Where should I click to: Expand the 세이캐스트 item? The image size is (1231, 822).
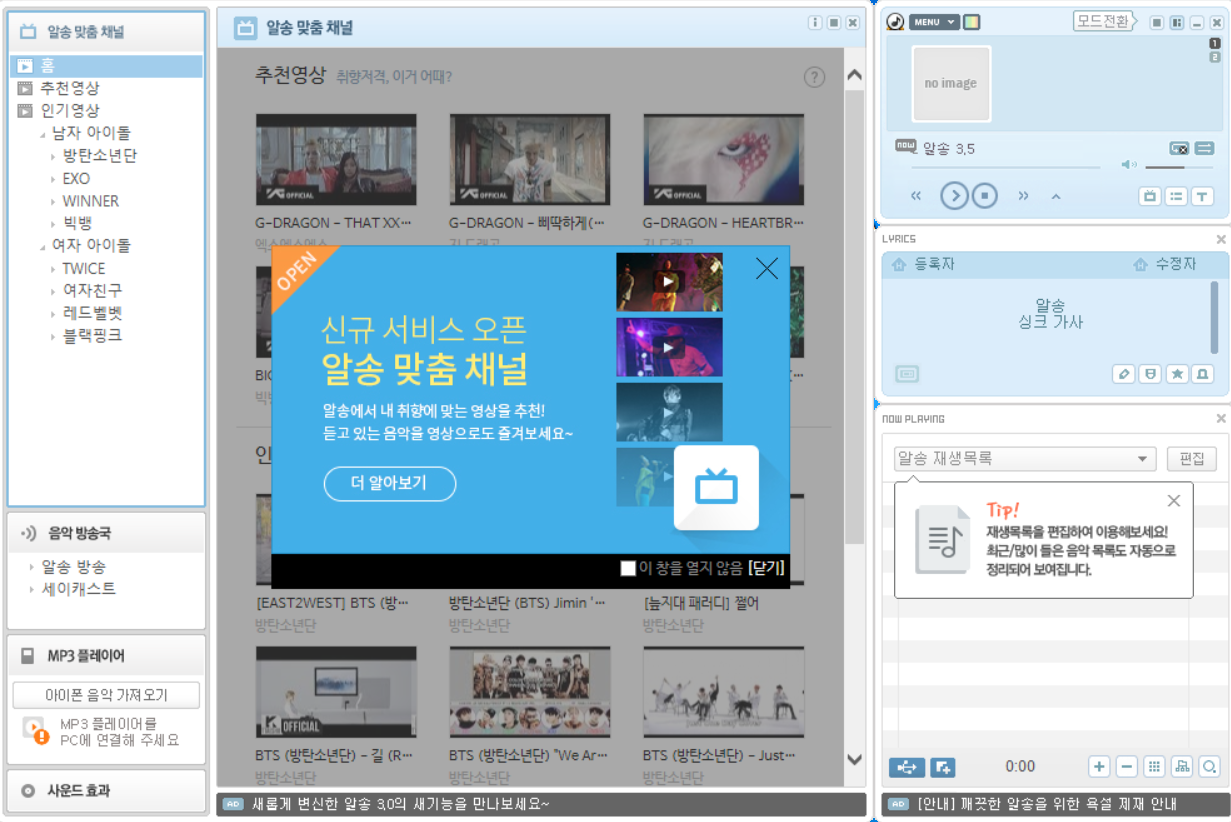(x=32, y=589)
